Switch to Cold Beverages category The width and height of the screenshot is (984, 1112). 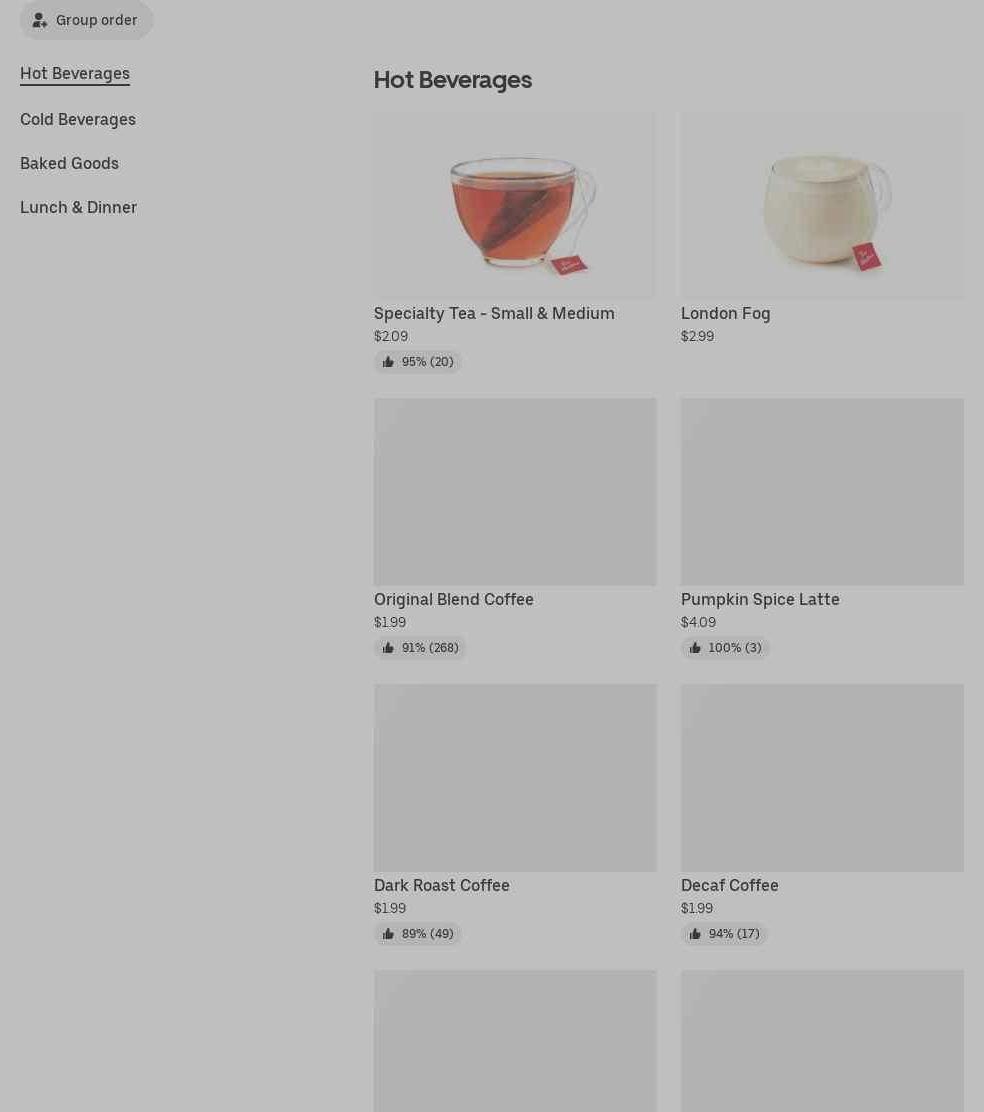click(78, 119)
